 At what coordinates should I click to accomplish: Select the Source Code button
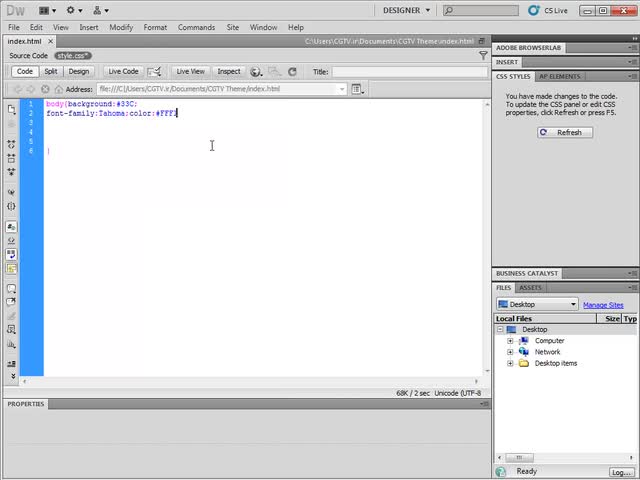[x=28, y=56]
